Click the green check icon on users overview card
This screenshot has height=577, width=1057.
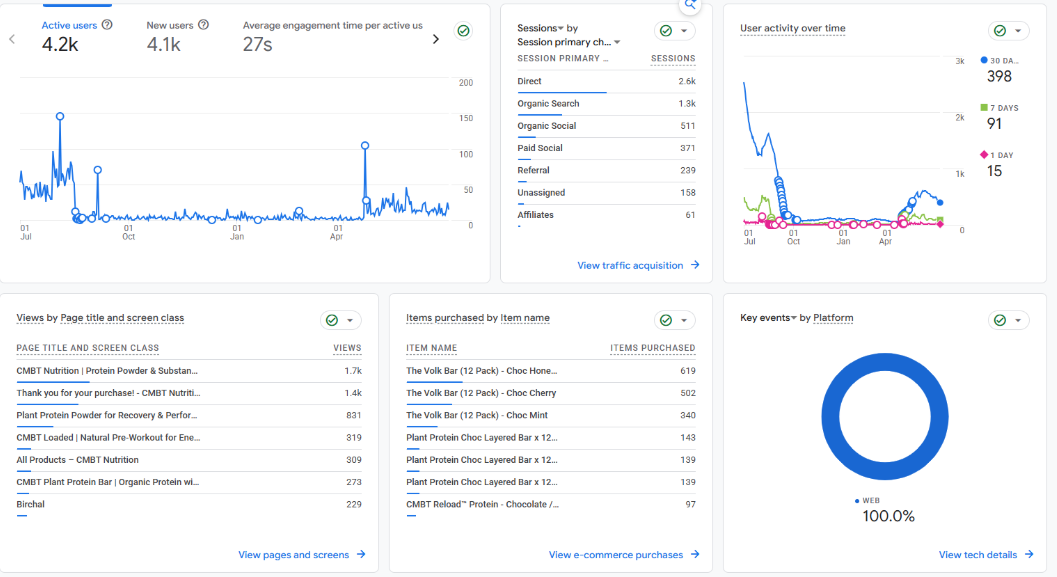coord(463,30)
